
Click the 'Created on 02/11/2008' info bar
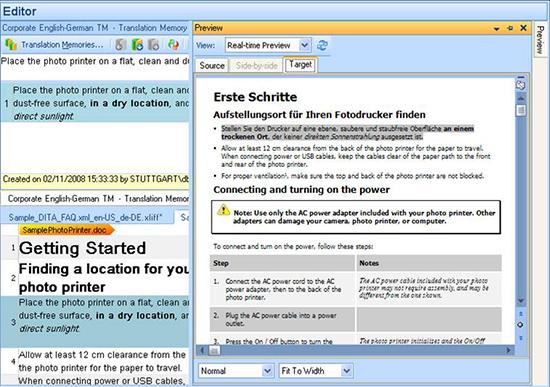[x=95, y=179]
